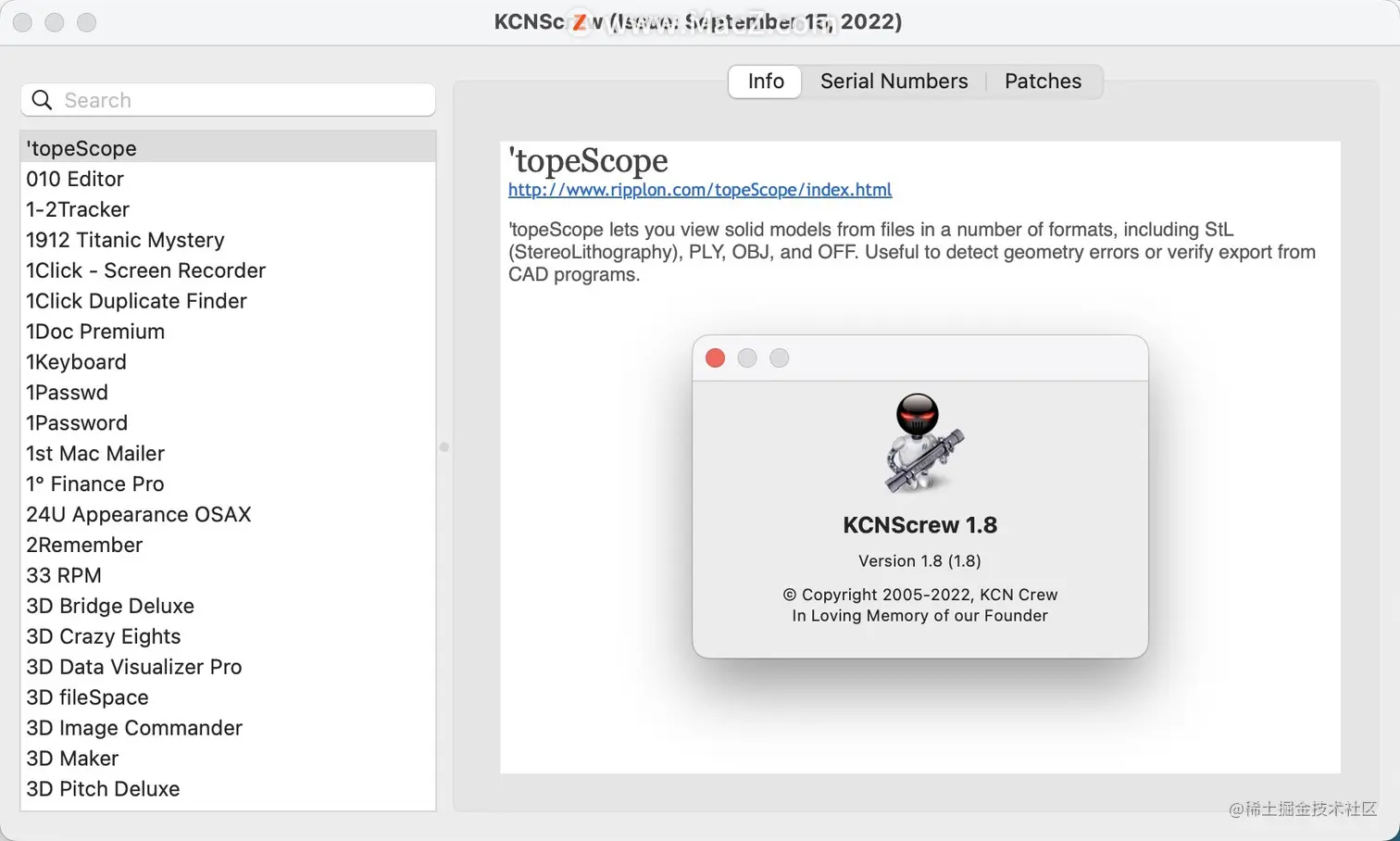The height and width of the screenshot is (841, 1400).
Task: Select 1Doc Premium in the list
Action: click(228, 332)
